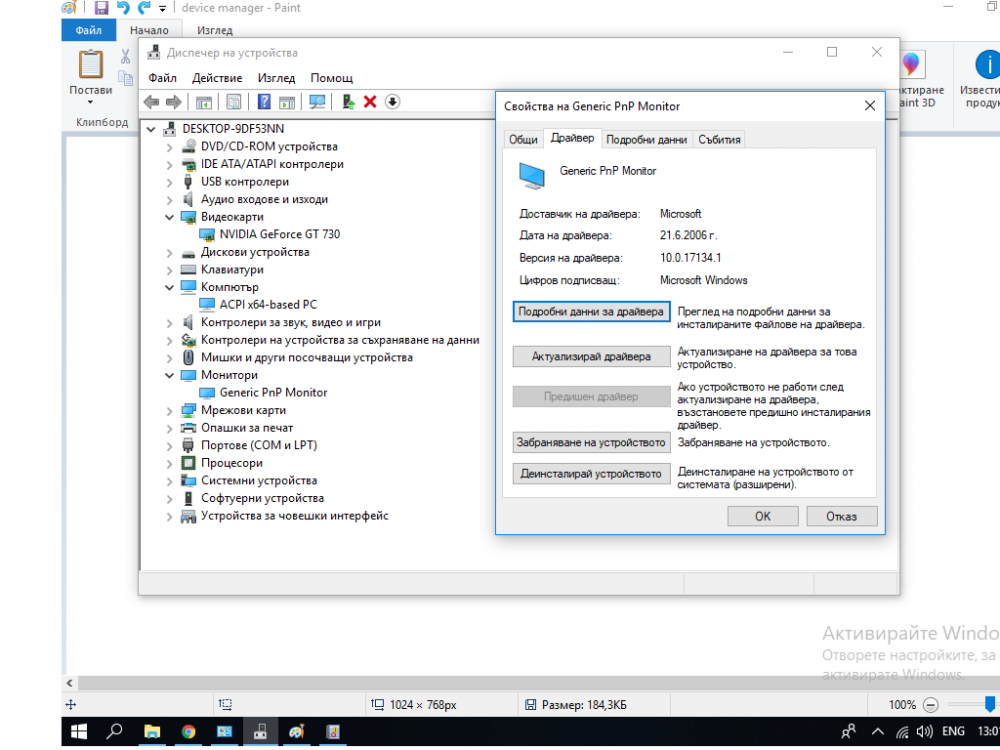Select Портове (COM и LPT) category

coord(259,445)
